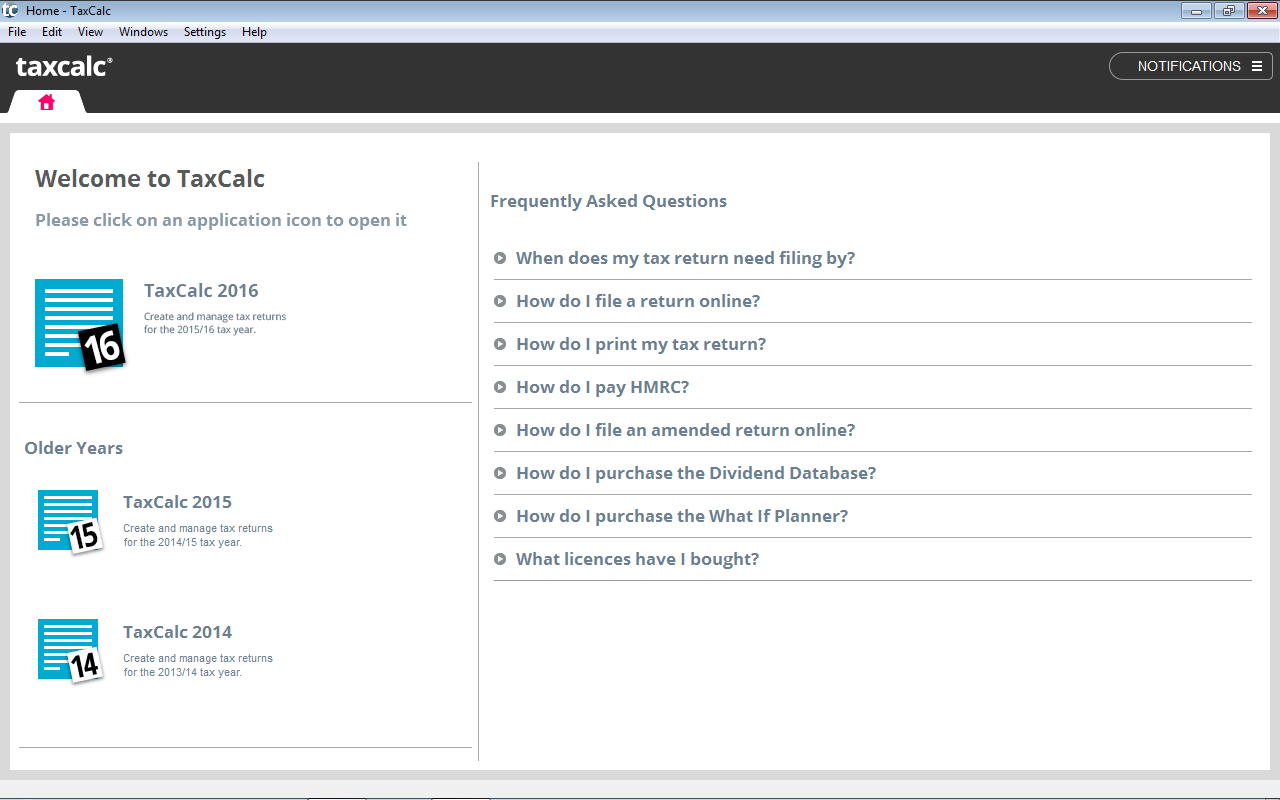Open the TaxCalc 2014 application icon

[x=69, y=650]
